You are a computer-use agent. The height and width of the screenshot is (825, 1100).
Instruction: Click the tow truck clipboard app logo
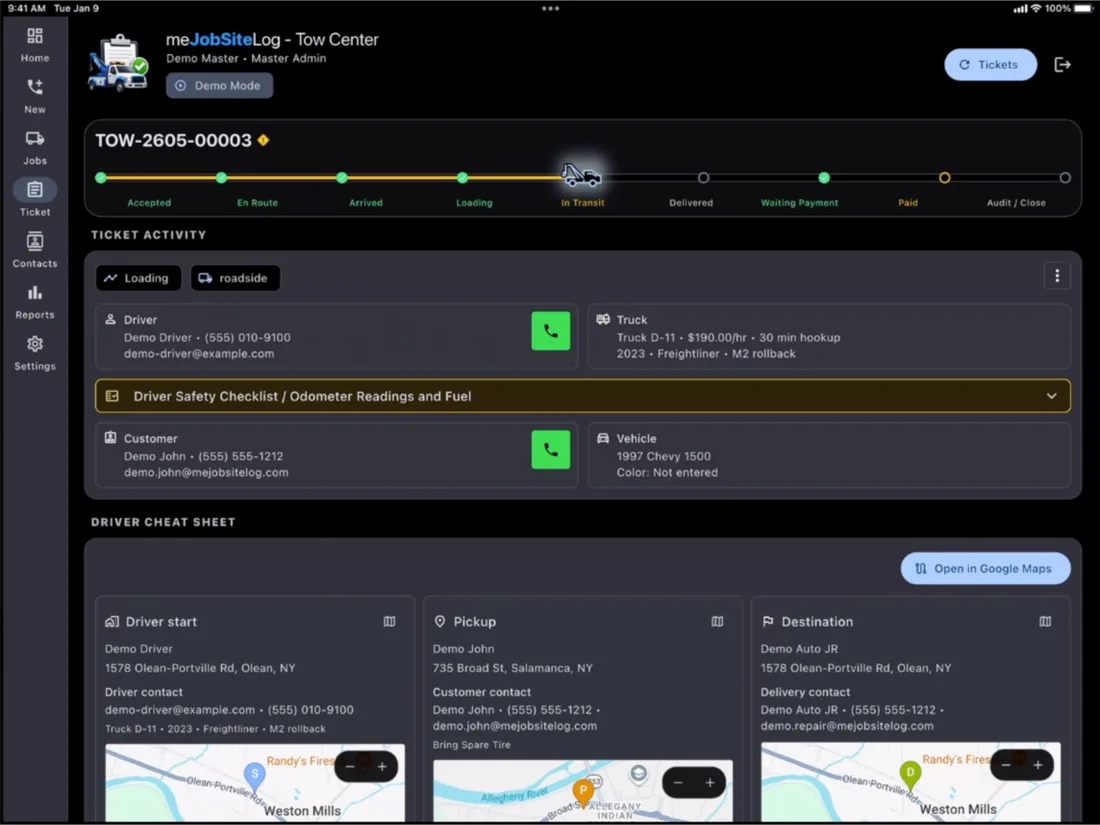point(118,63)
